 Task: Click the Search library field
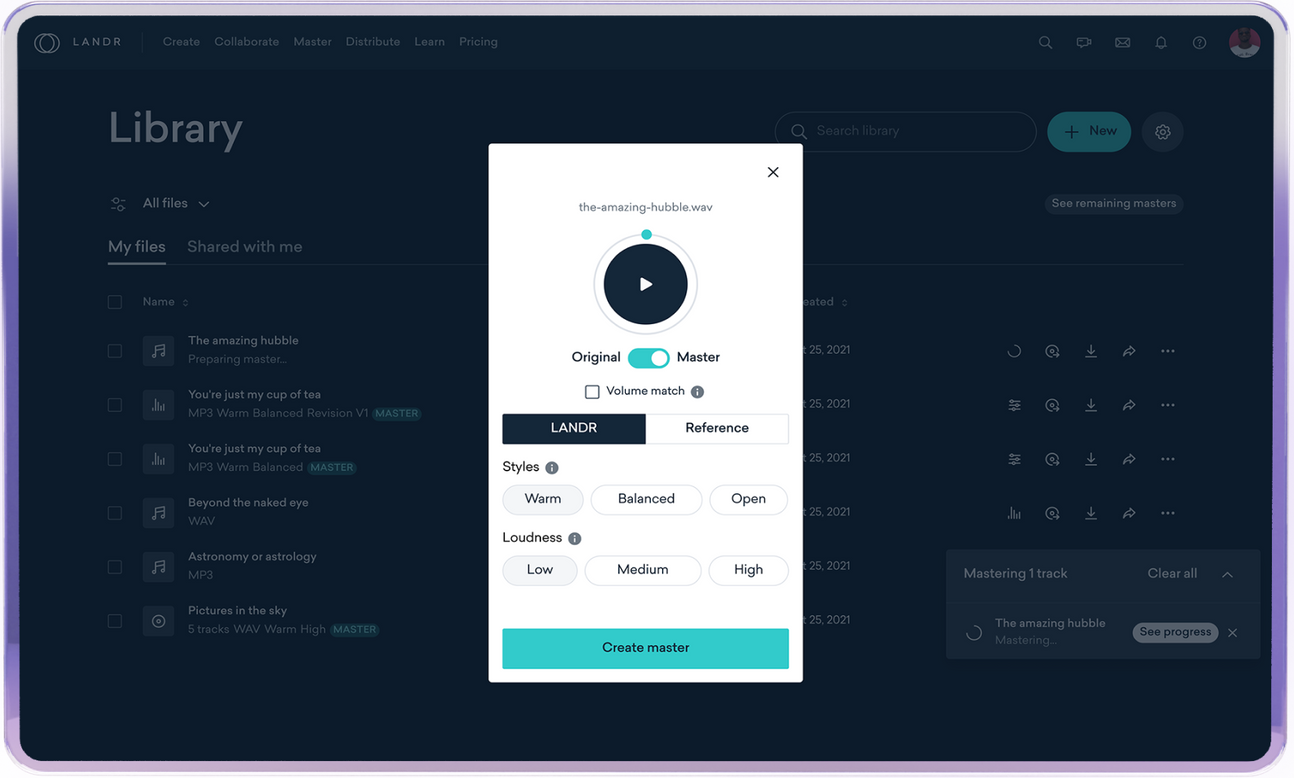point(905,132)
